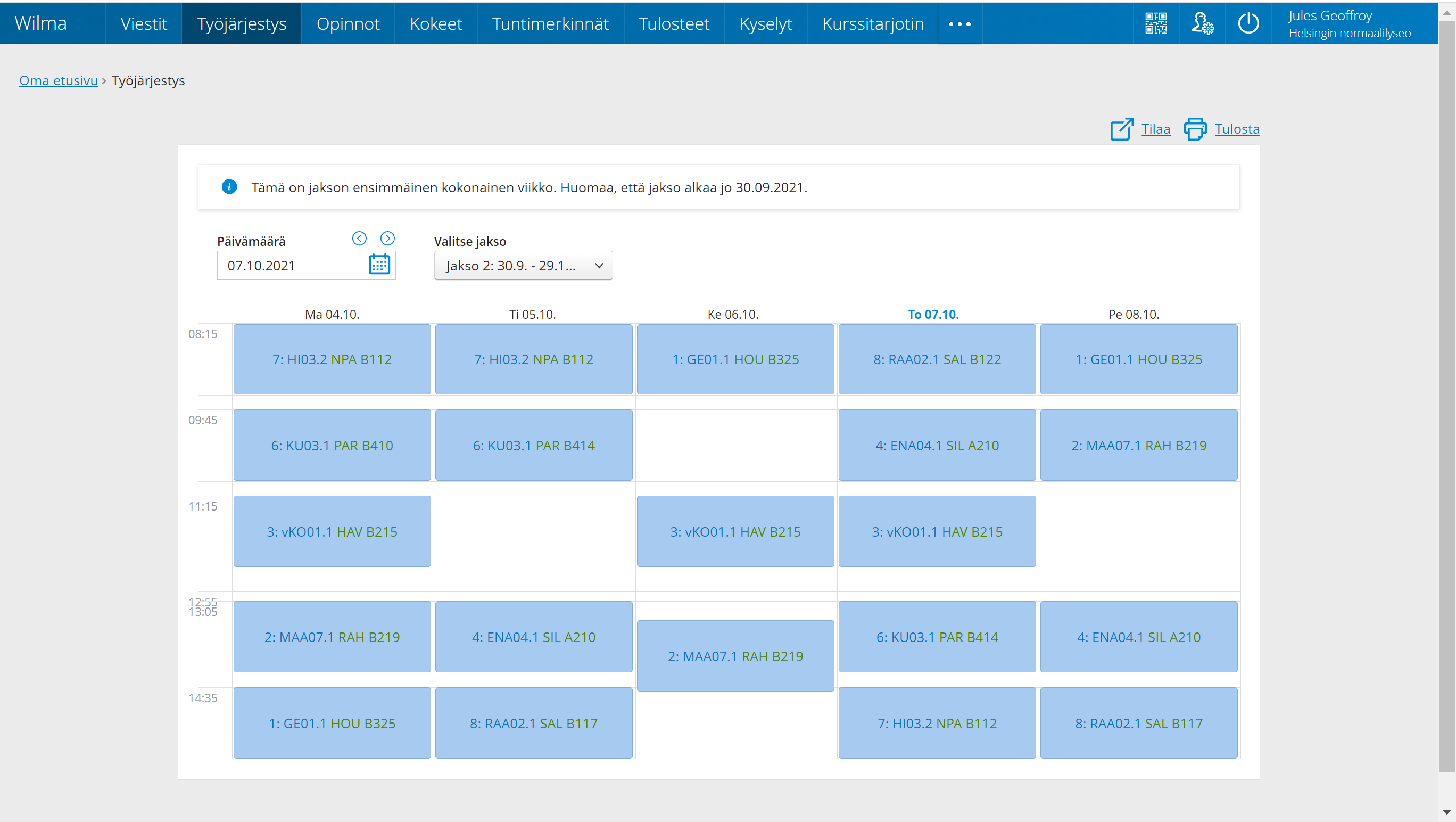Open user settings icon with gear
This screenshot has width=1456, height=822.
(x=1202, y=23)
